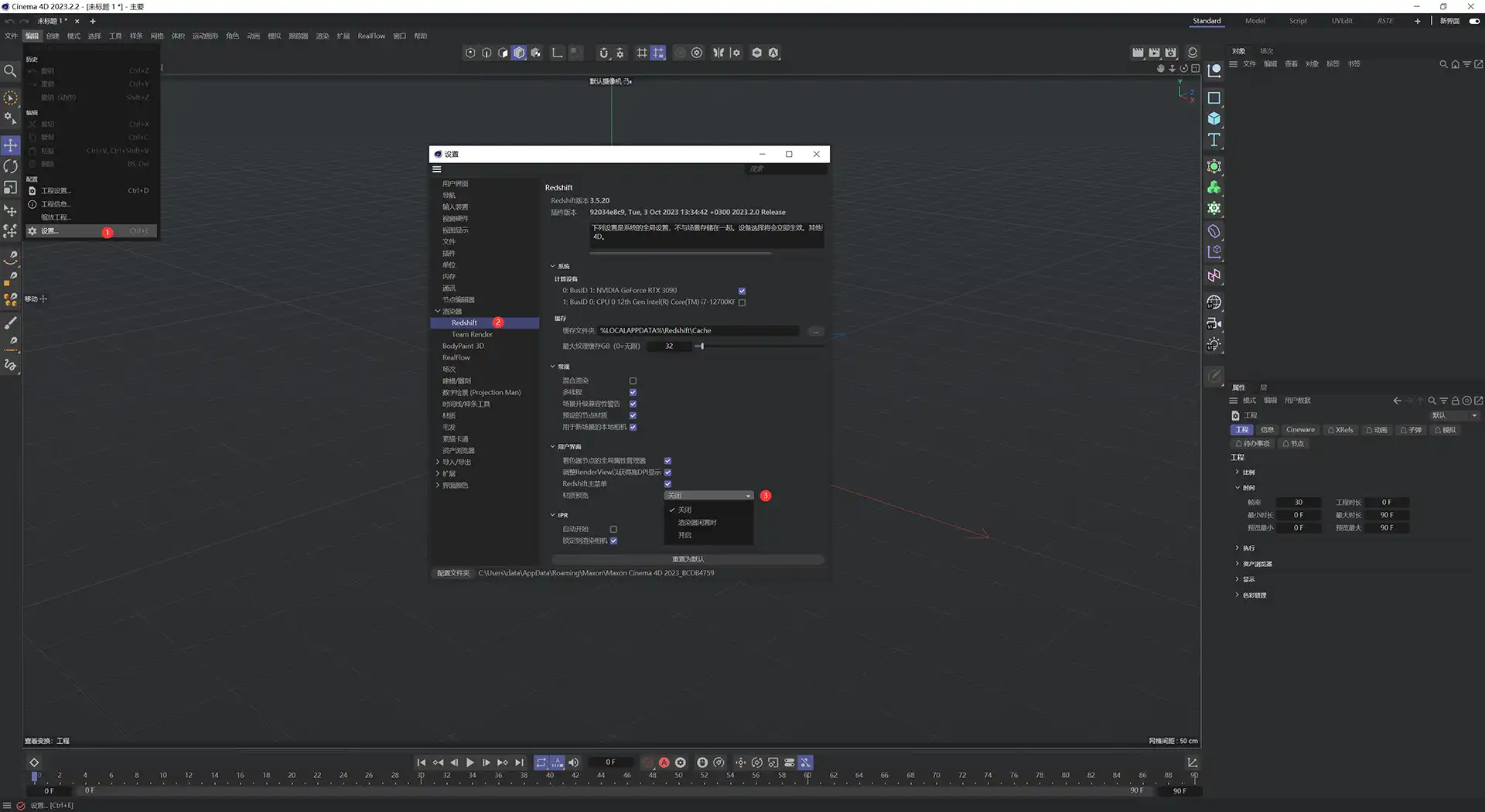Click the axis L-shaped icon in top toolbar
Image resolution: width=1485 pixels, height=812 pixels.
[x=557, y=53]
